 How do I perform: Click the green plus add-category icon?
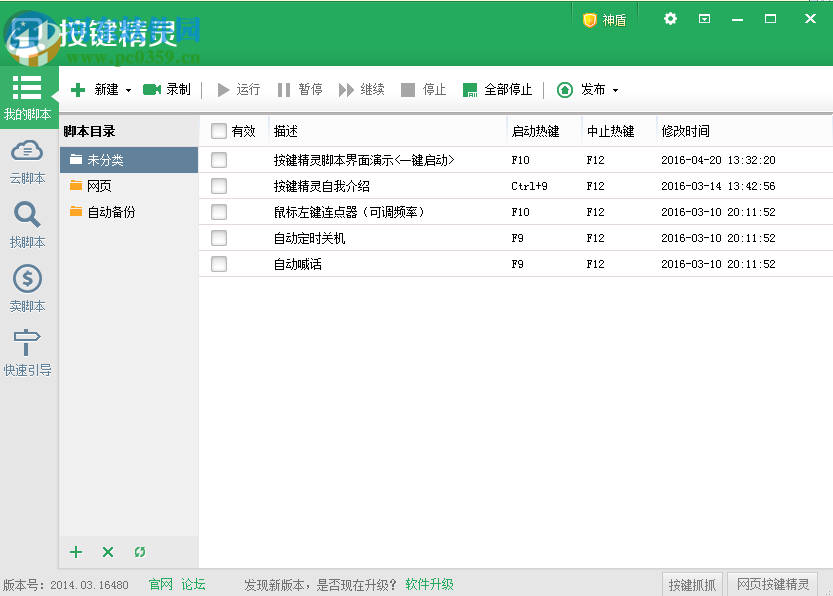point(76,552)
